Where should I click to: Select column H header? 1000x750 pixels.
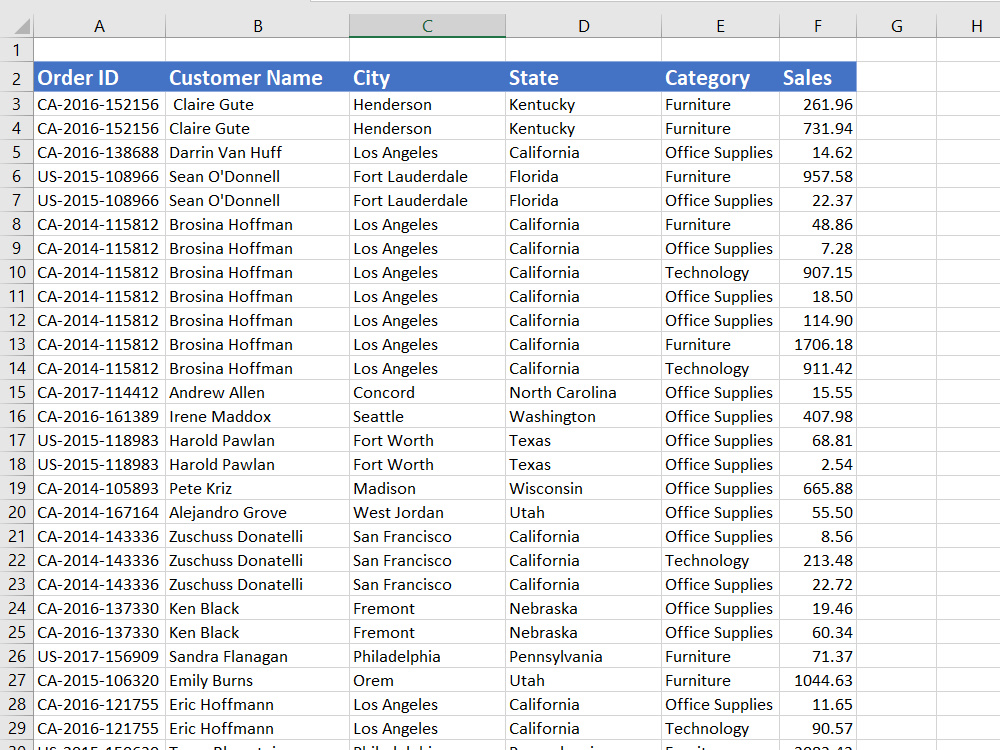point(969,26)
